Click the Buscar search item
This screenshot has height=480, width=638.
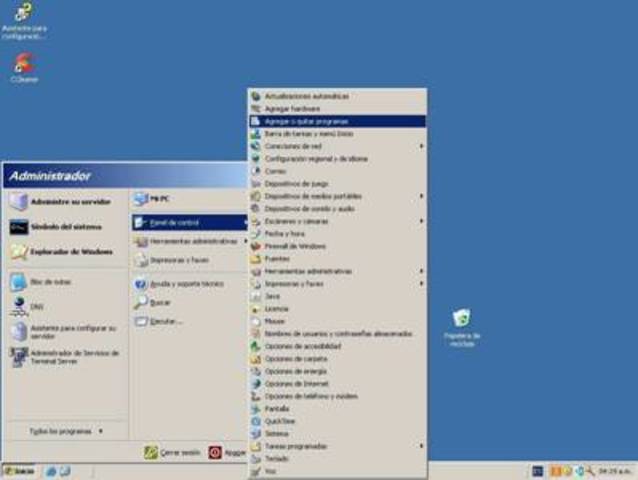pyautogui.click(x=190, y=303)
